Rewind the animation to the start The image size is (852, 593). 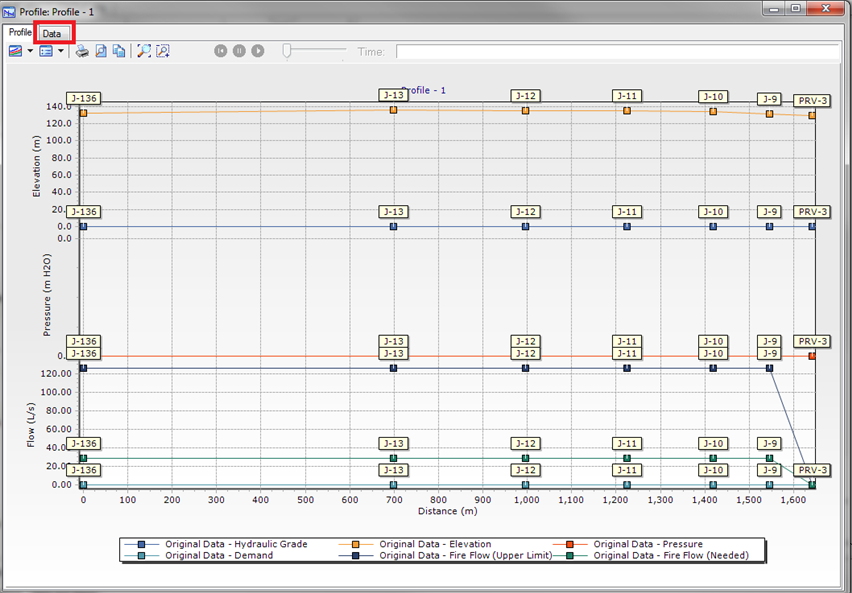click(221, 51)
